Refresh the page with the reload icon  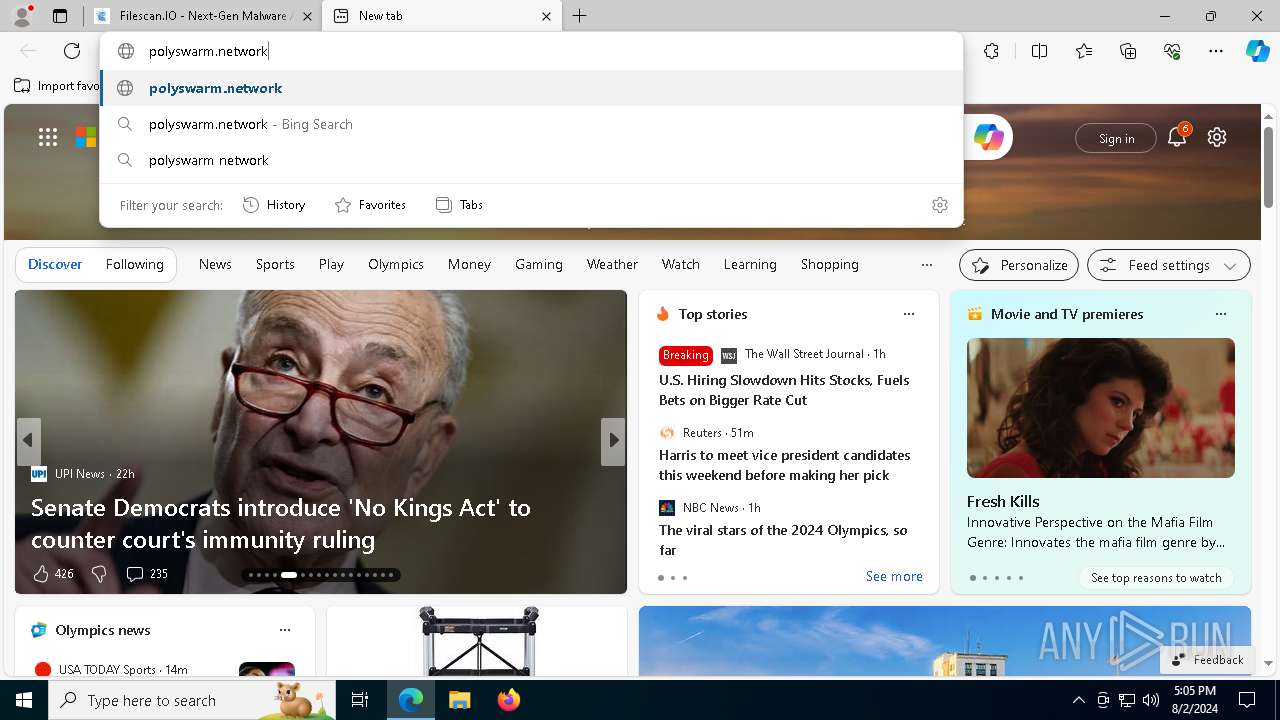pyautogui.click(x=72, y=51)
